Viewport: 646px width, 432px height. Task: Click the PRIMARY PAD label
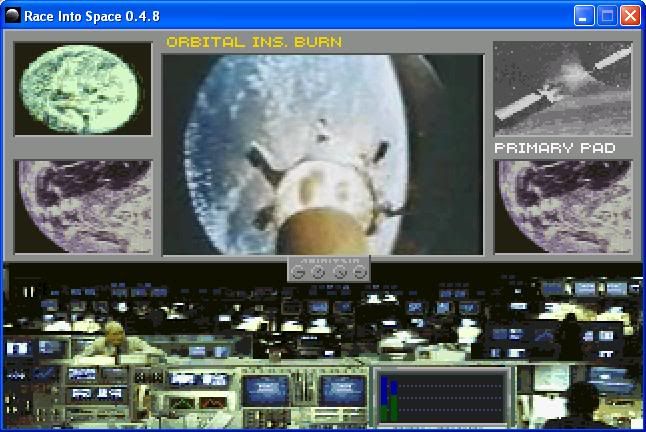555,148
